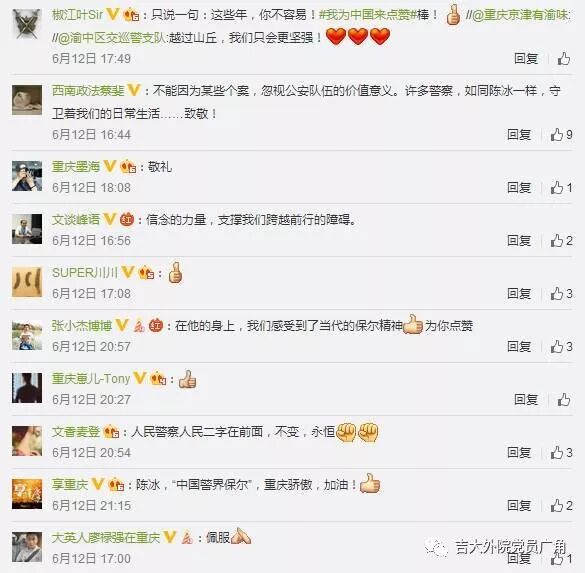The image size is (585, 573).
Task: Reply to the 重庆墨海 敬礼 comment
Action: pos(519,188)
